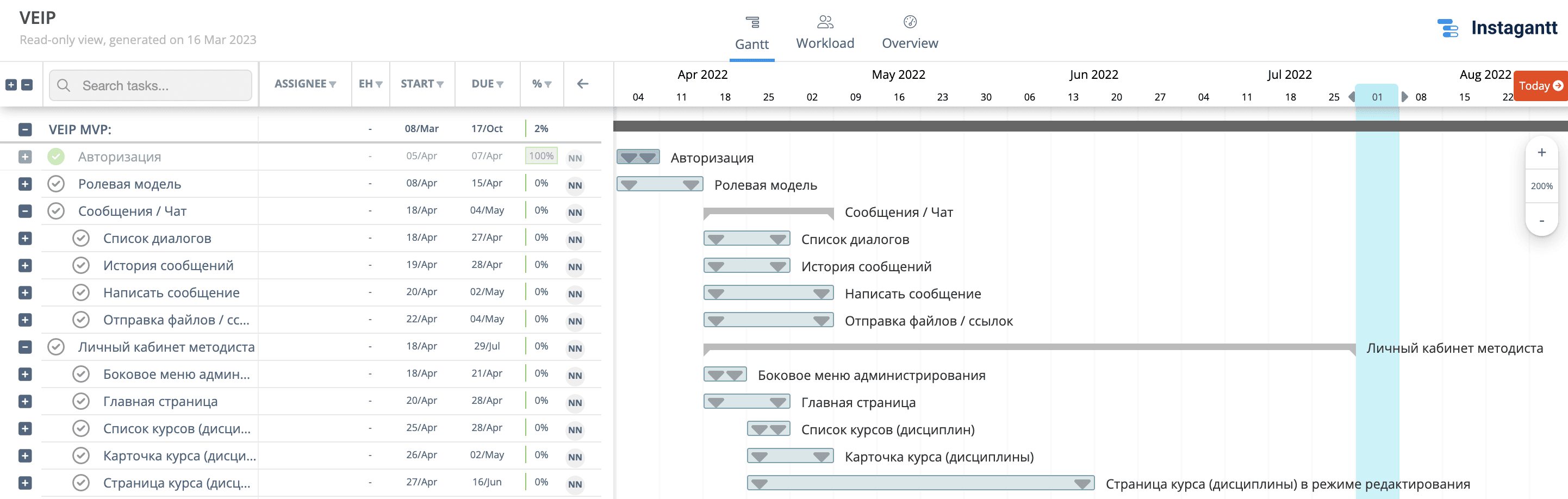Expand subtasks of История сообщений

pyautogui.click(x=24, y=265)
